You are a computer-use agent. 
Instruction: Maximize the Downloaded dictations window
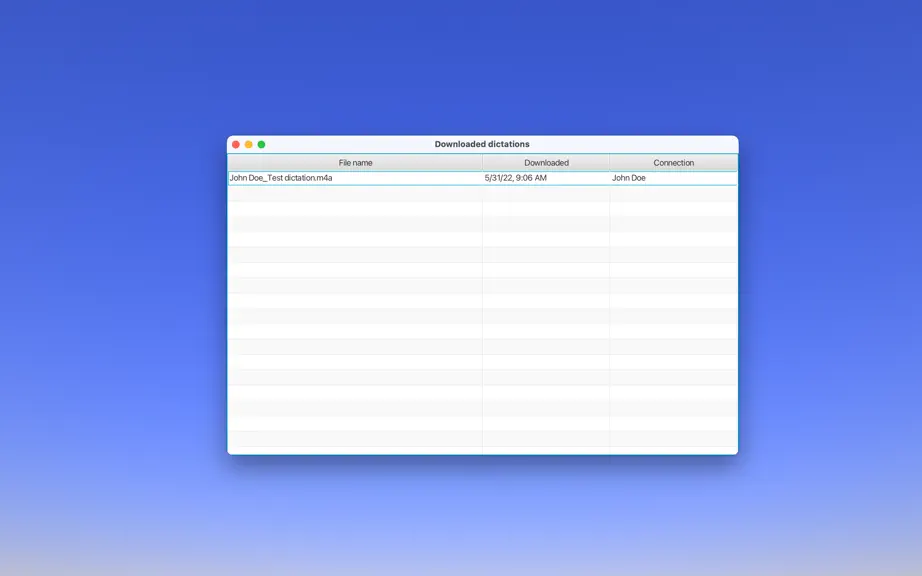(262, 145)
